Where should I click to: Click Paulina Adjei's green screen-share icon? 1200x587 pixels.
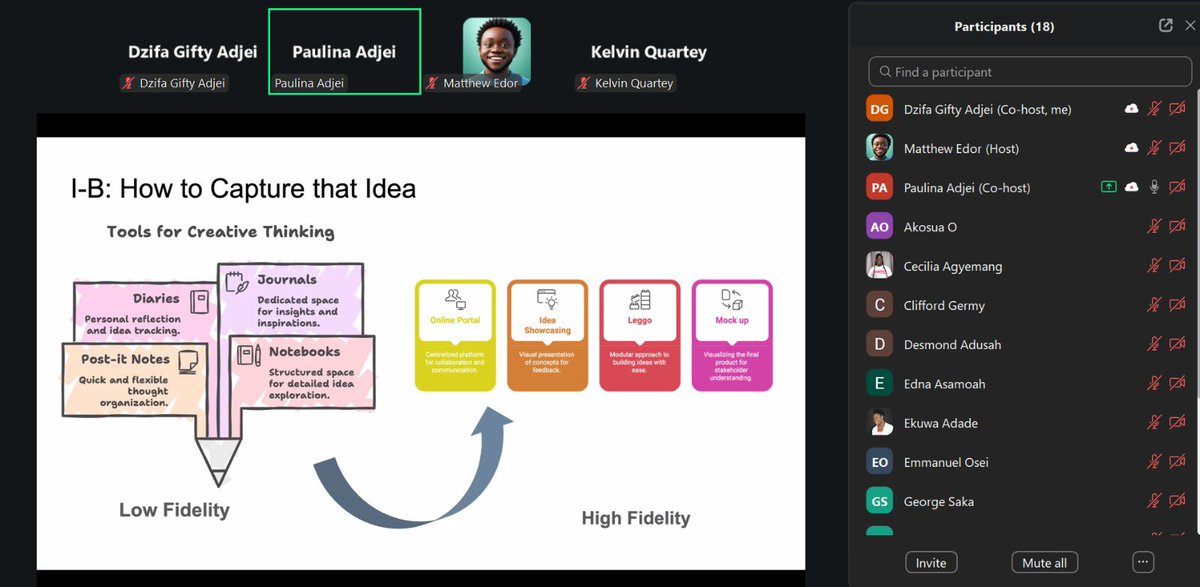[x=1108, y=187]
